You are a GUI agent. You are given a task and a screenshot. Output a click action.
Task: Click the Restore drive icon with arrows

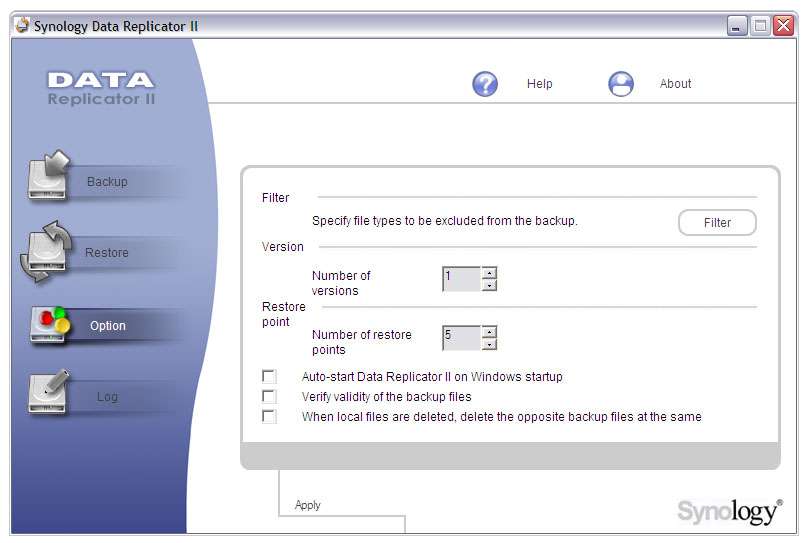click(x=45, y=251)
